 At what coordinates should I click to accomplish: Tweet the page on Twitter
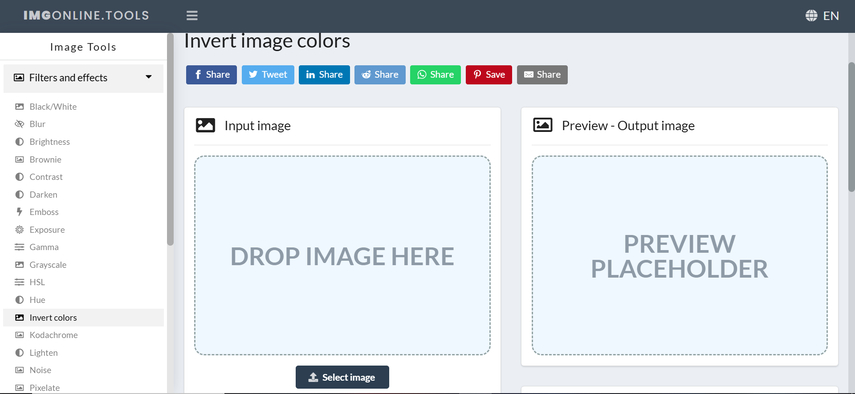point(268,75)
